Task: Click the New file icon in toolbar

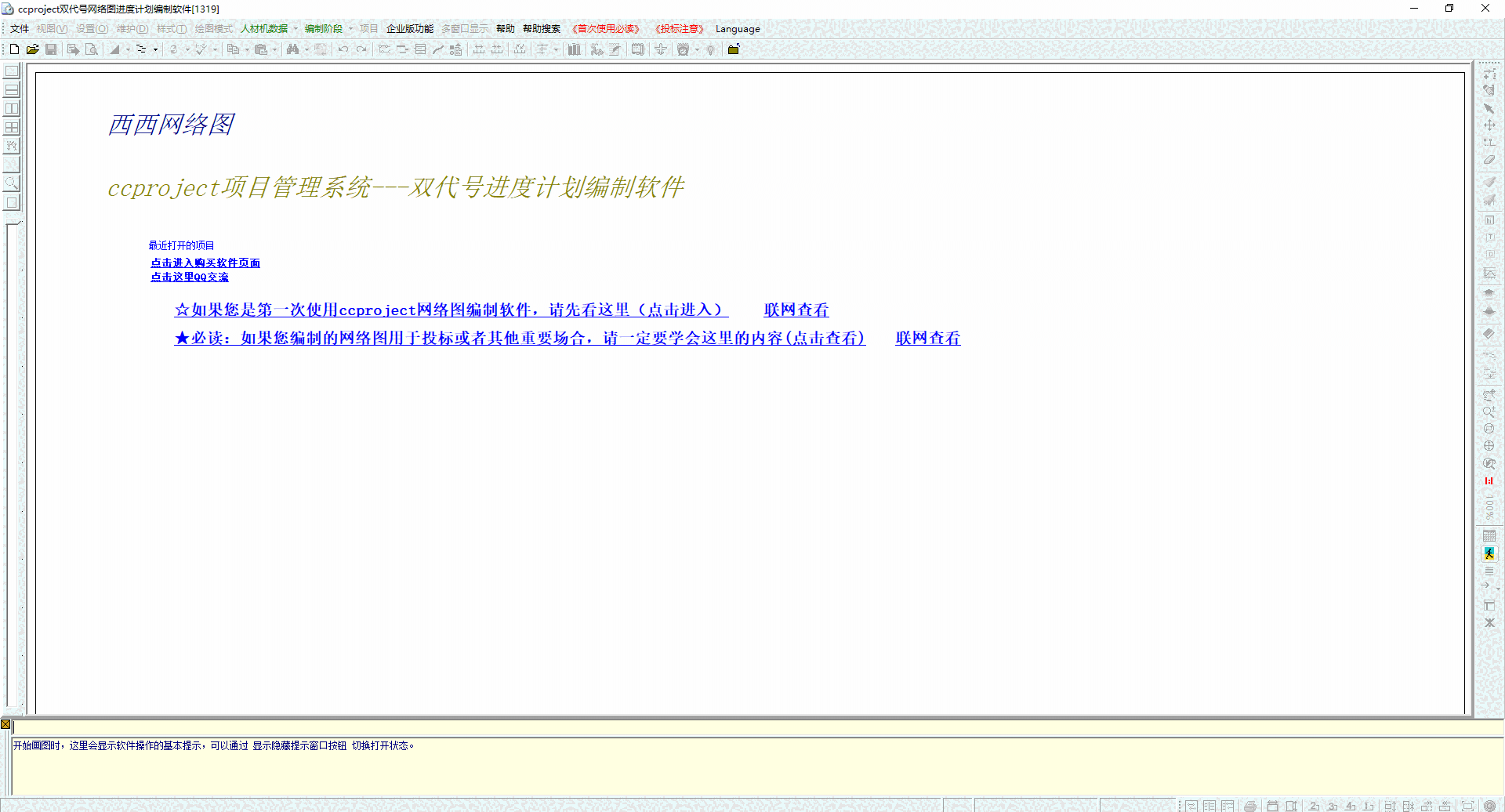Action: (x=14, y=49)
